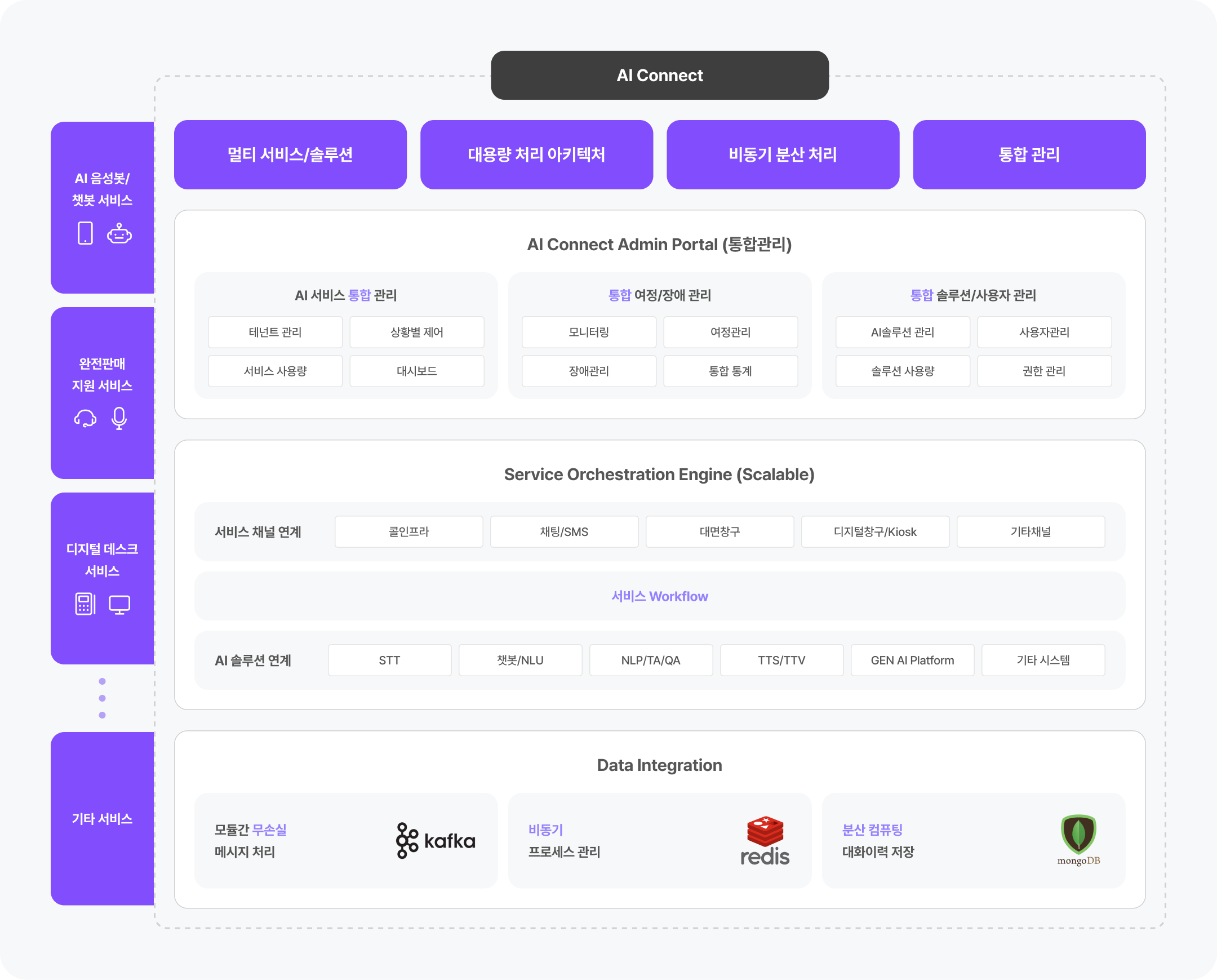Click the microphone icon in sidebar
Viewport: 1217px width, 980px height.
coord(119,418)
